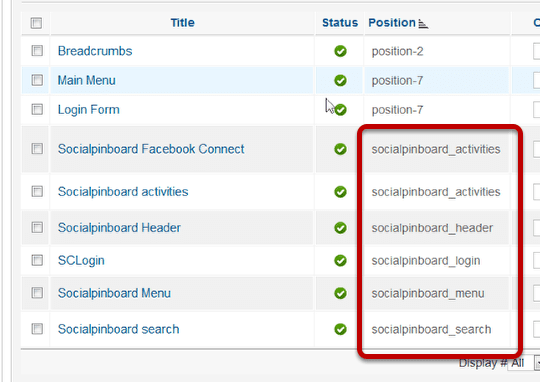This screenshot has height=382, width=540.
Task: Click socialpinboard_activities in Facebook Connect row
Action: pyautogui.click(x=436, y=149)
